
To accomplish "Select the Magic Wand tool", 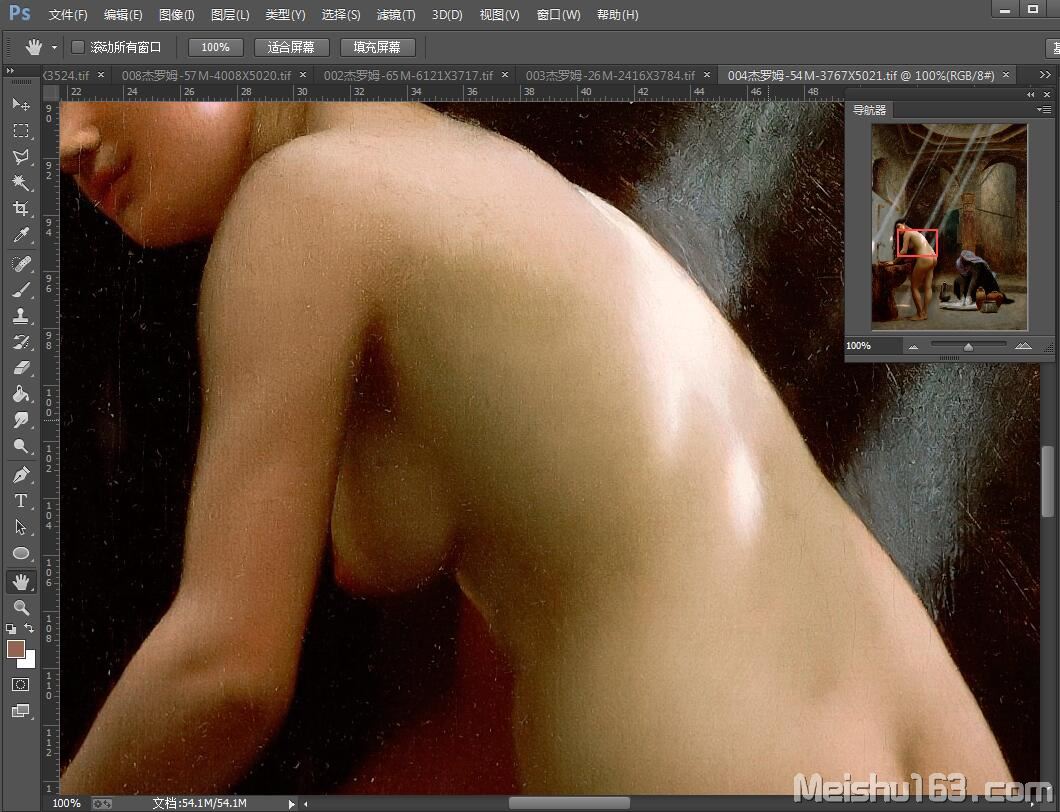I will point(21,183).
